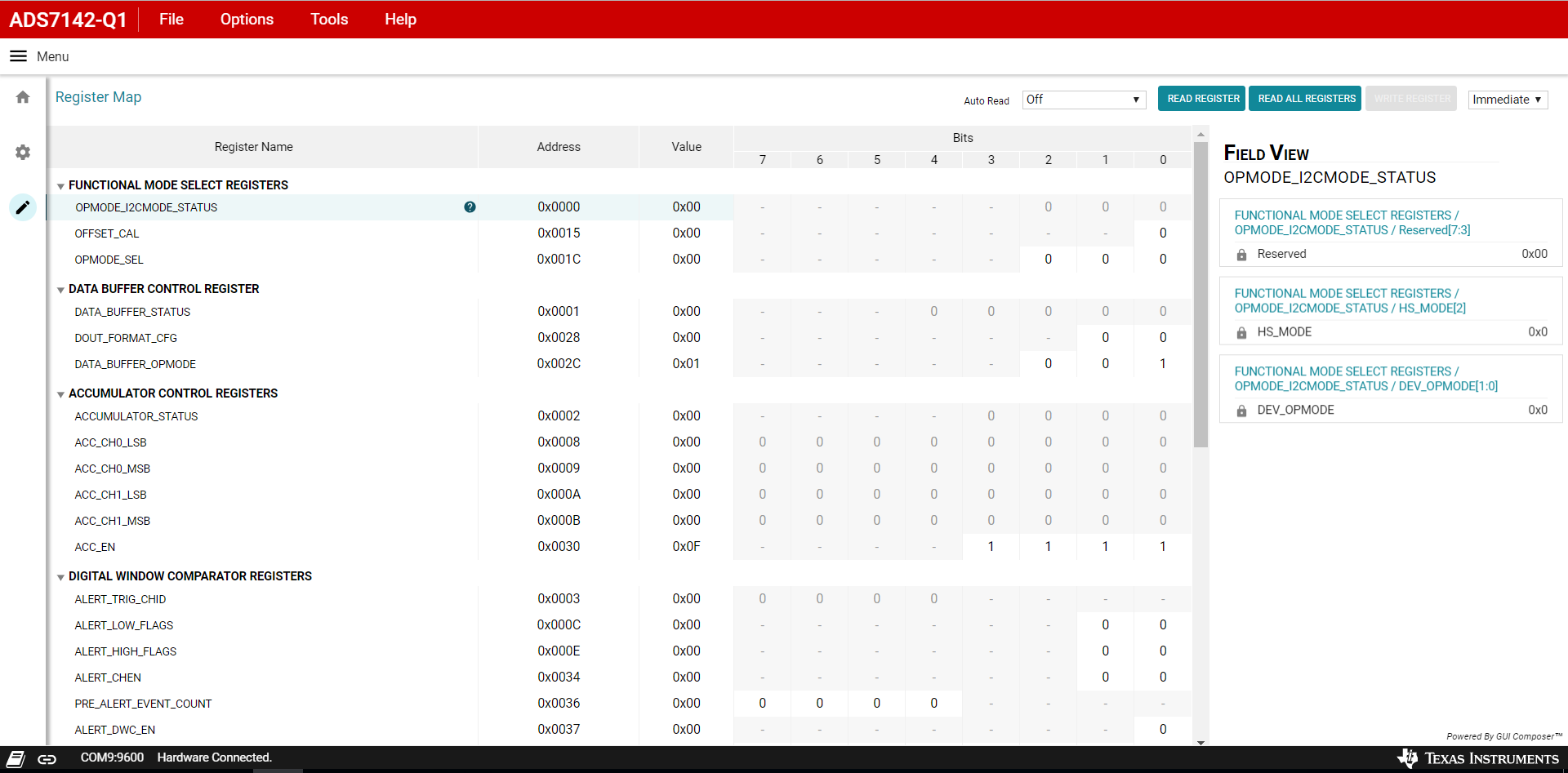Collapse Accumulator Control Registers group
The height and width of the screenshot is (773, 1568).
[60, 394]
